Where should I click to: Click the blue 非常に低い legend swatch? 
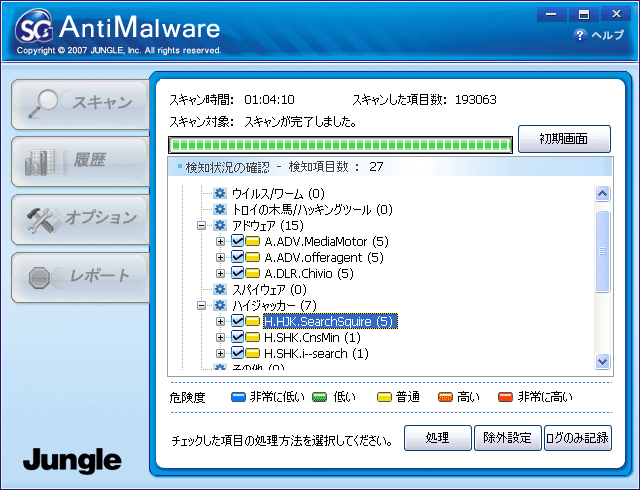pyautogui.click(x=238, y=396)
